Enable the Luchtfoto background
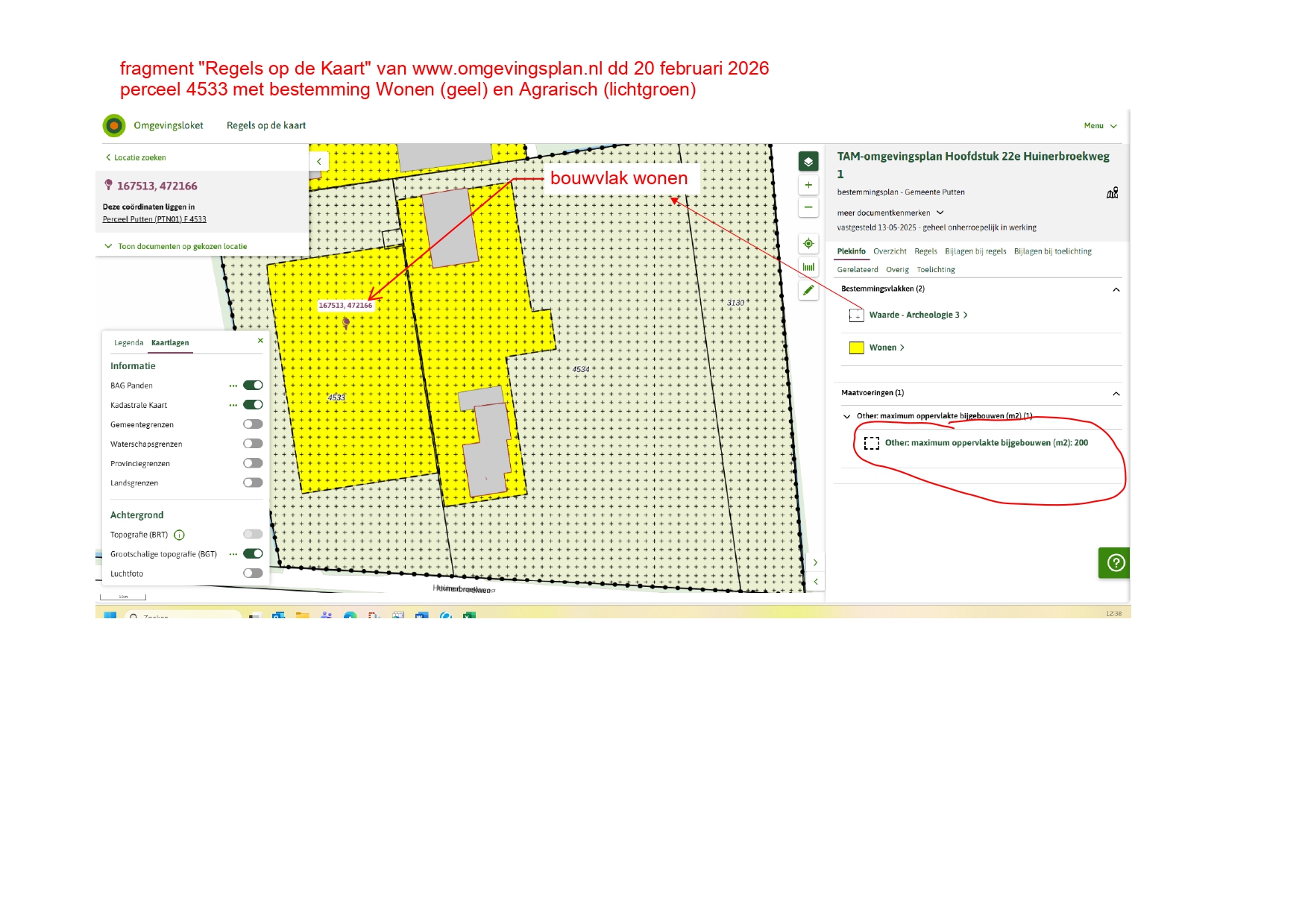 pos(253,573)
